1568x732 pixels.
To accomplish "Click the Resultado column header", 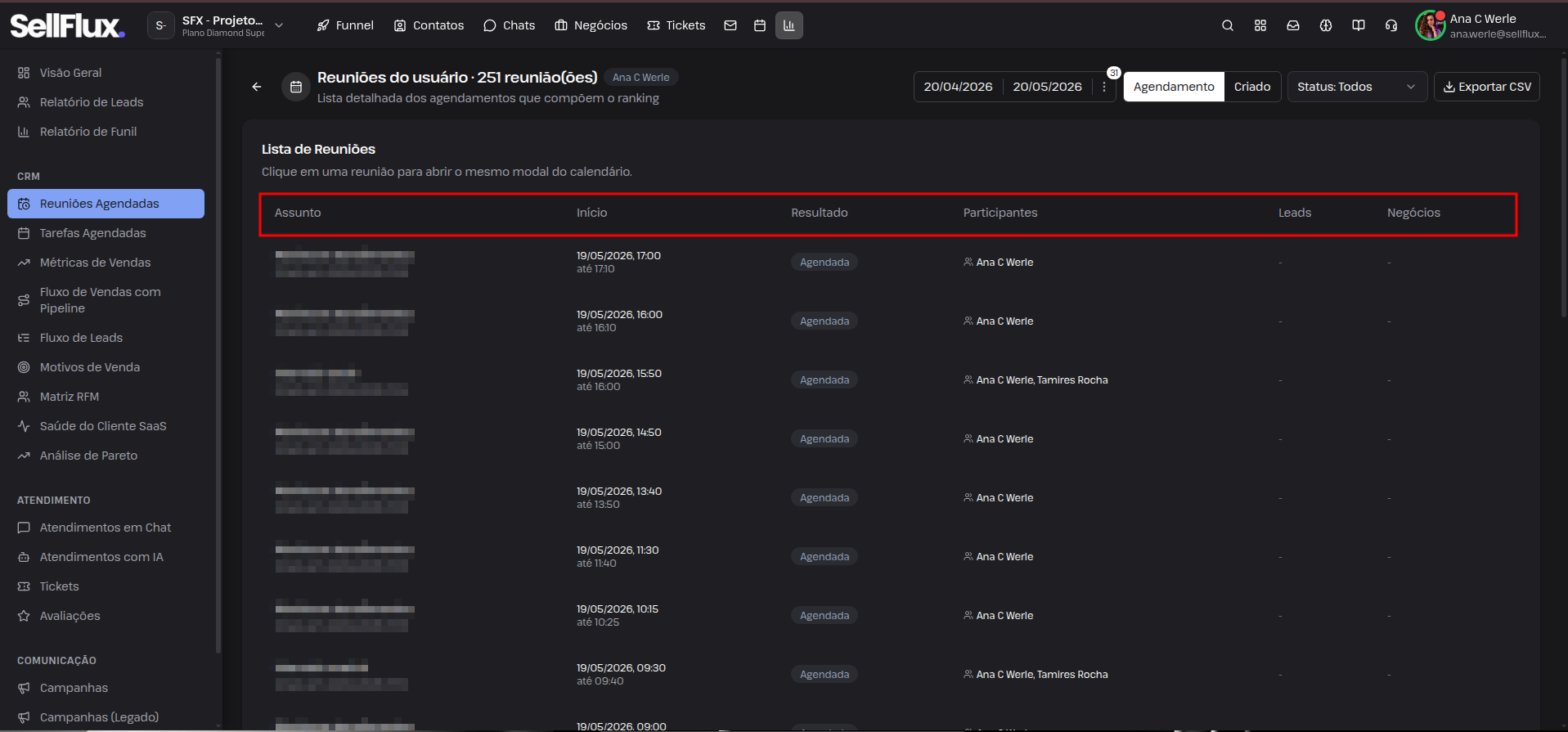I will coord(819,213).
